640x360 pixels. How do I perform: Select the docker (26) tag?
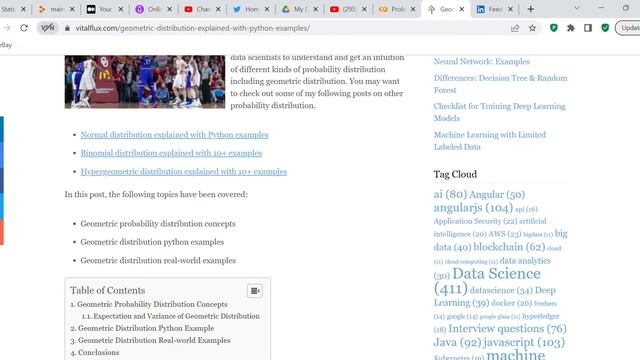pos(511,303)
